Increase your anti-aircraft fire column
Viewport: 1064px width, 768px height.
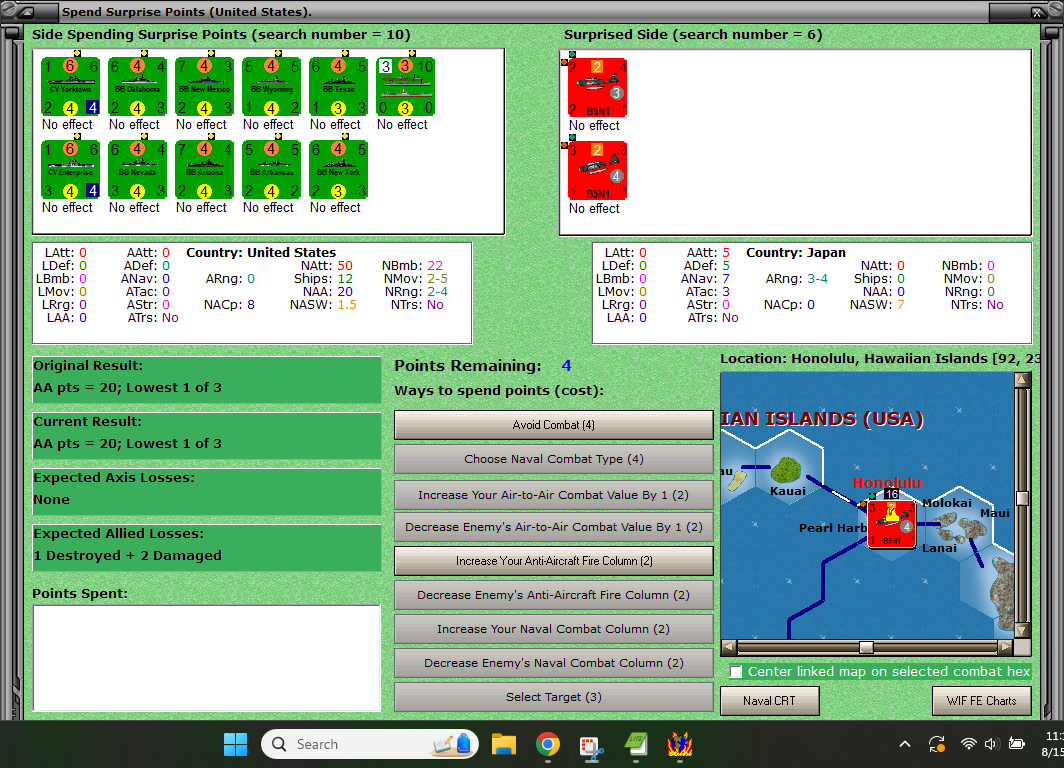[554, 561]
